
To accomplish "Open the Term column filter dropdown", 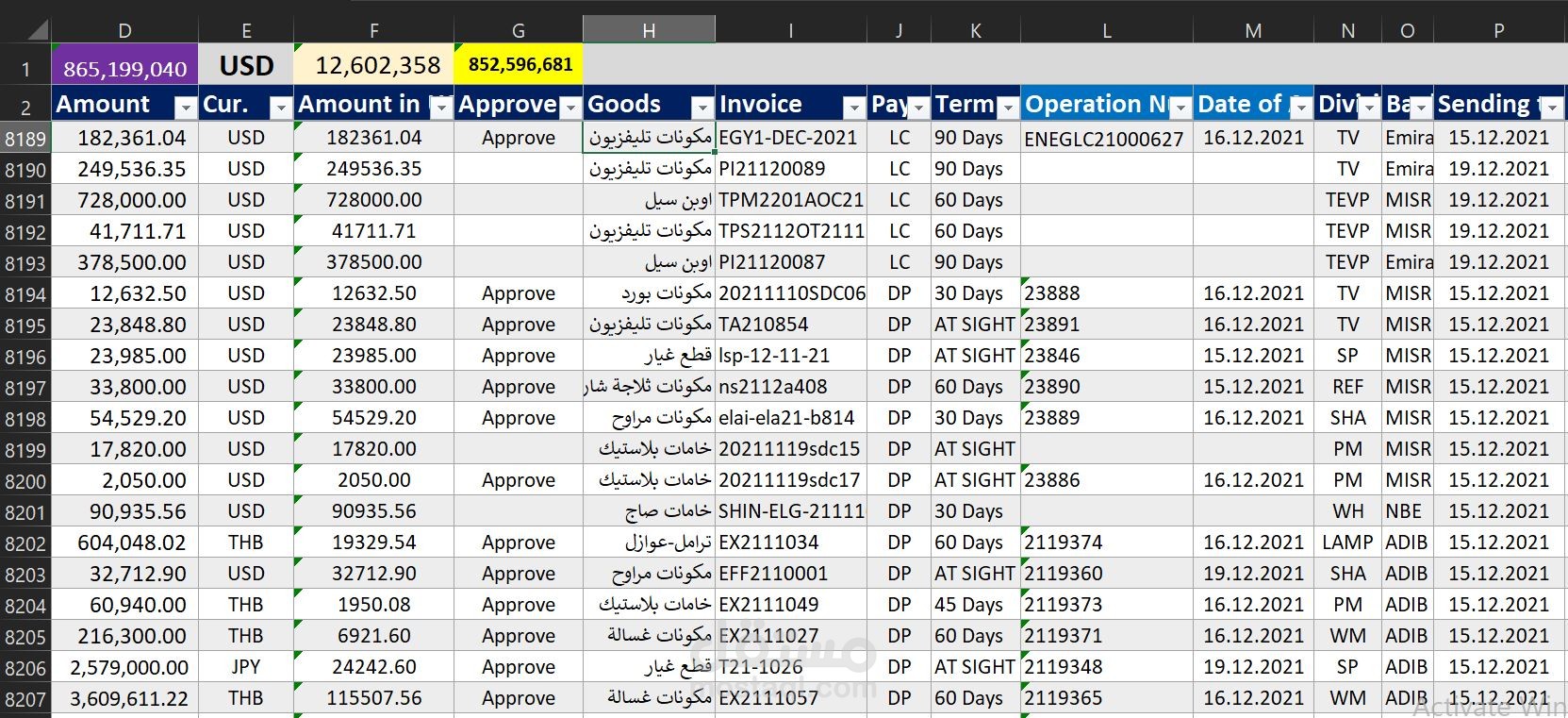I will (1008, 107).
